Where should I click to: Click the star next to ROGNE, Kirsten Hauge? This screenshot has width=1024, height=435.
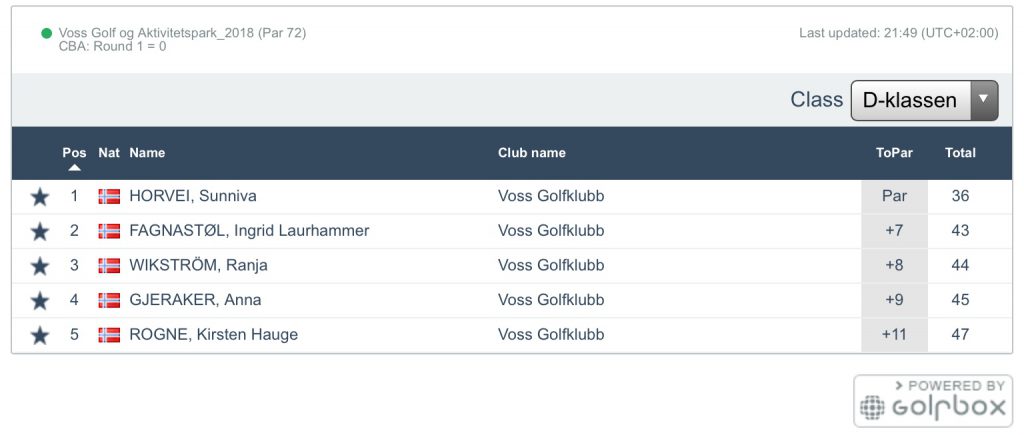(39, 335)
